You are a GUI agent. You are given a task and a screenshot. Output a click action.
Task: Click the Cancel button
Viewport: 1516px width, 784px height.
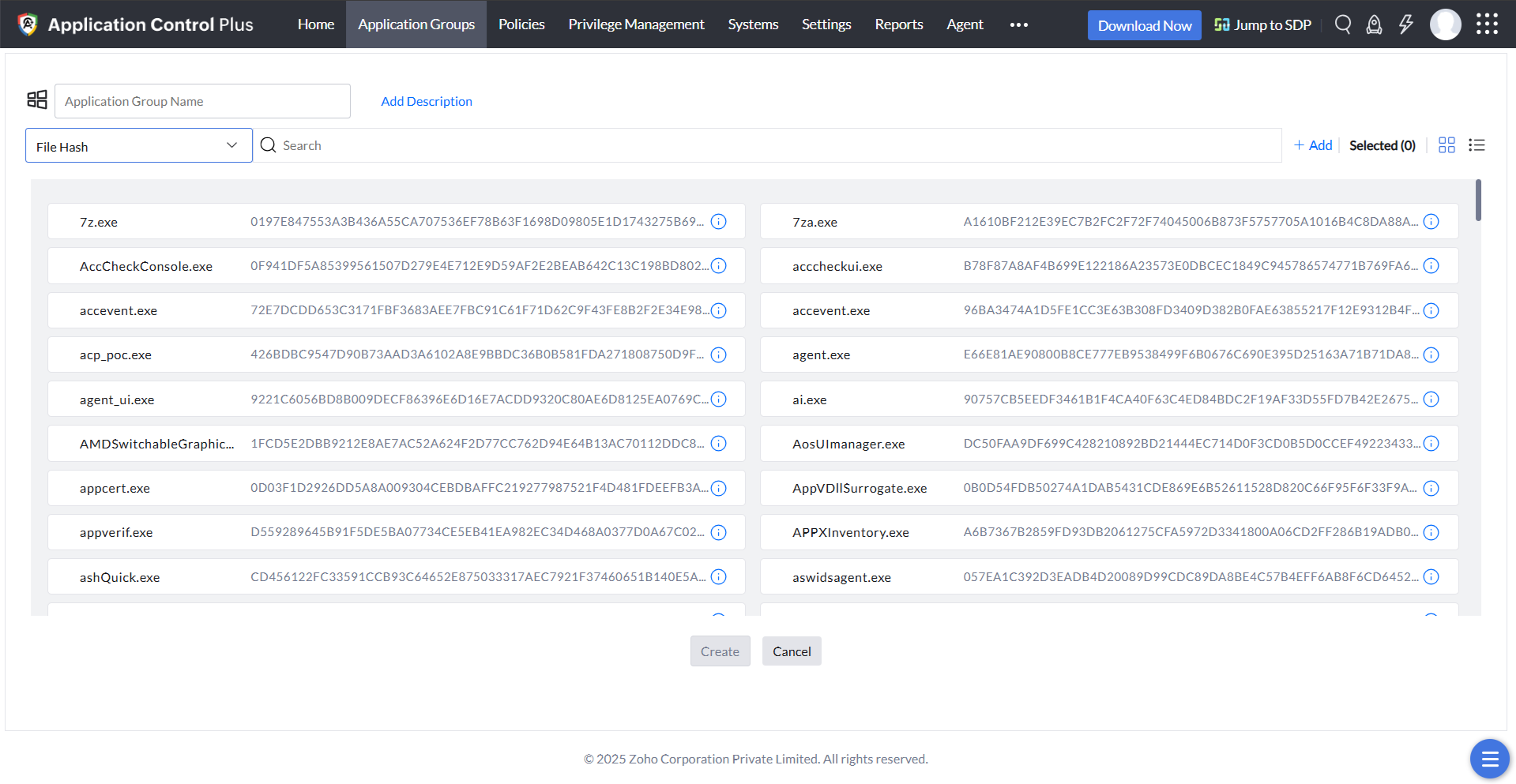pyautogui.click(x=792, y=651)
